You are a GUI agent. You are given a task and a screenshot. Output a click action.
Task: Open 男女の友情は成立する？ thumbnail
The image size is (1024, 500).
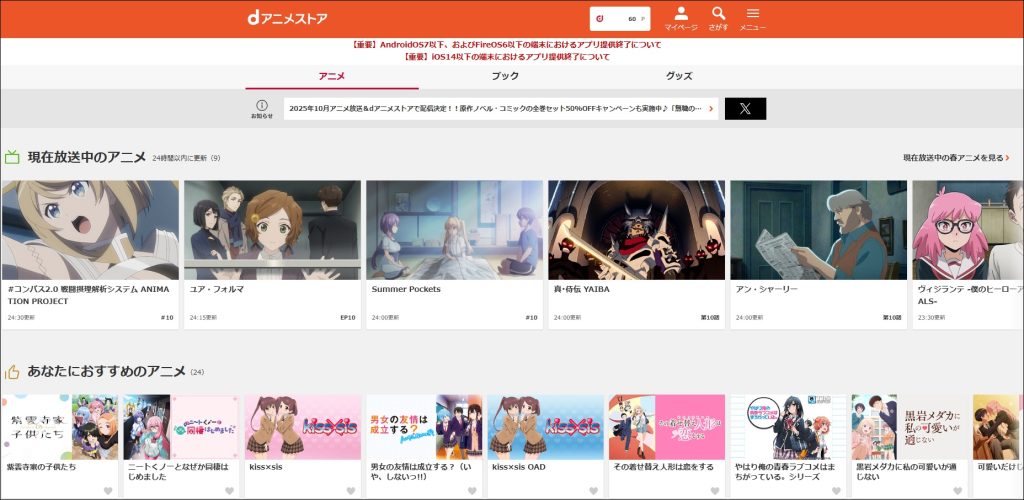424,427
